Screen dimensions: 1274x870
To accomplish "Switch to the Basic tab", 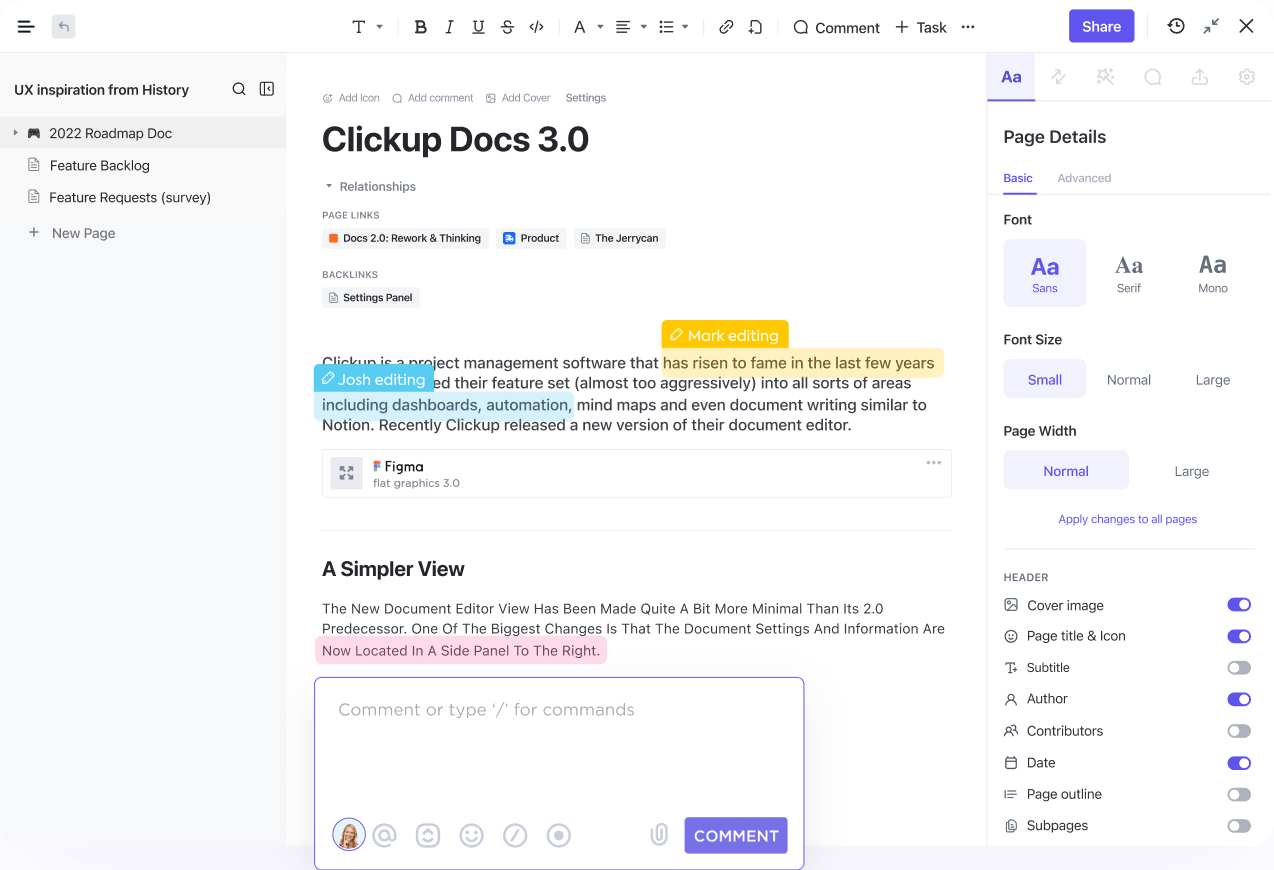I will click(x=1018, y=178).
